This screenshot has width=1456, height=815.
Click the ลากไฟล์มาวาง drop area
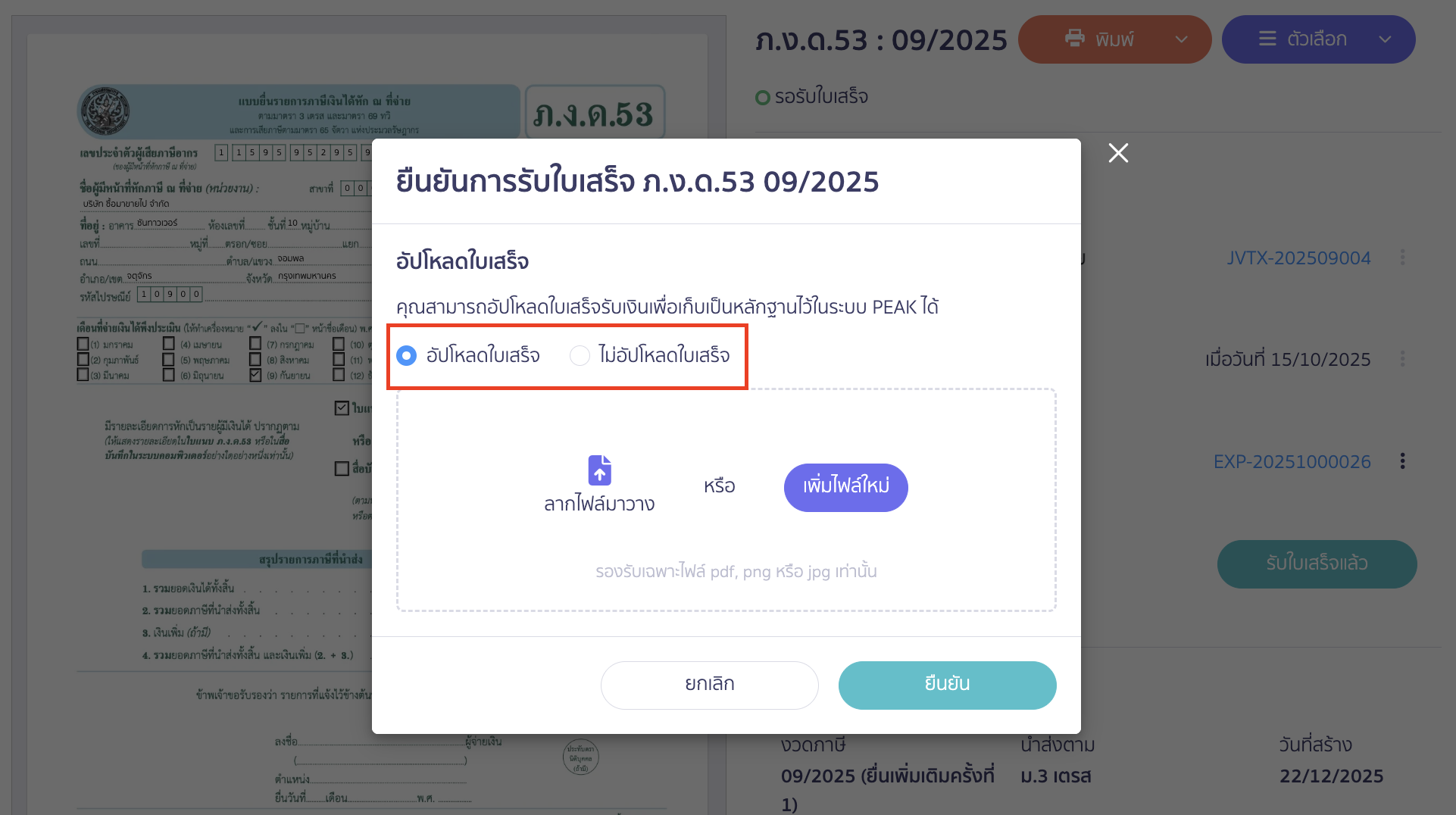point(599,501)
